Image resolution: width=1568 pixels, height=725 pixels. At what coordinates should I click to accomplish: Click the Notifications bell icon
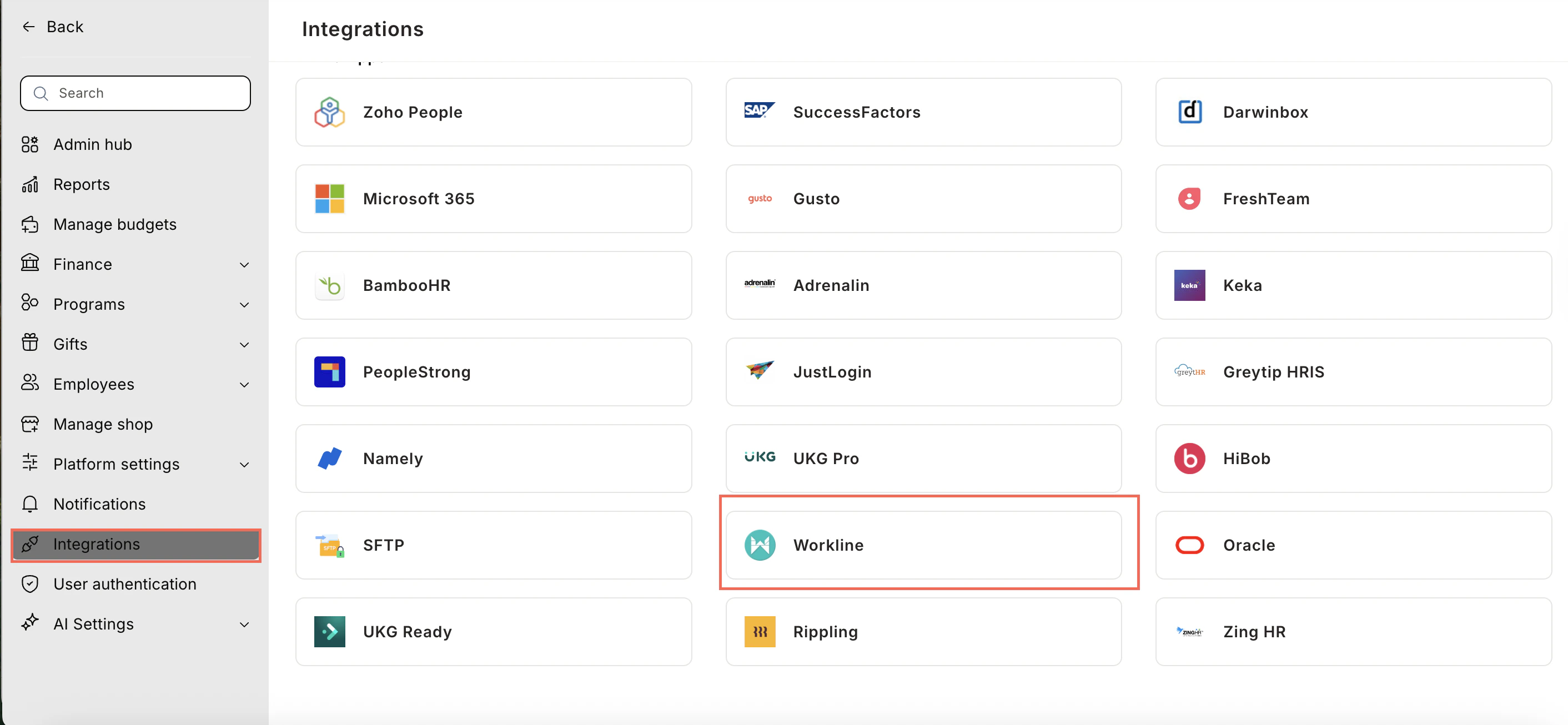(x=30, y=504)
